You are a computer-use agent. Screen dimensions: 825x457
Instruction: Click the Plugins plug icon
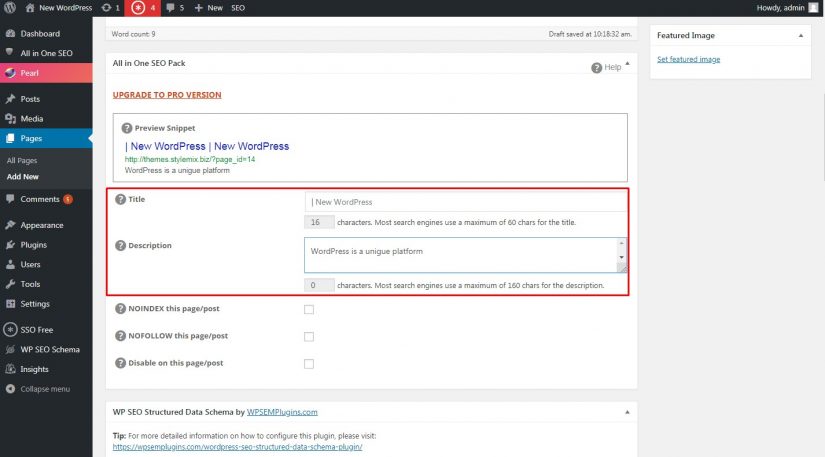pyautogui.click(x=10, y=245)
